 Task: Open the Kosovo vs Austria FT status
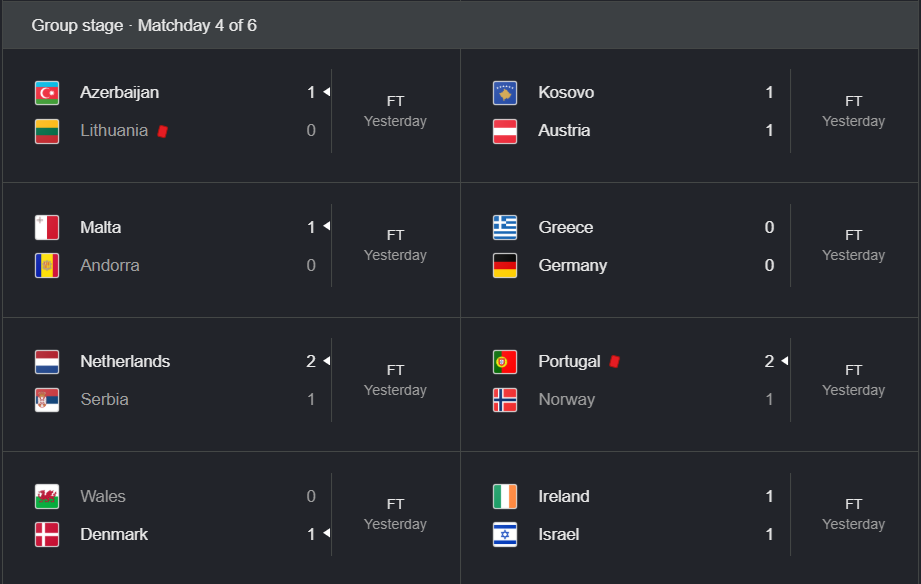(x=853, y=101)
